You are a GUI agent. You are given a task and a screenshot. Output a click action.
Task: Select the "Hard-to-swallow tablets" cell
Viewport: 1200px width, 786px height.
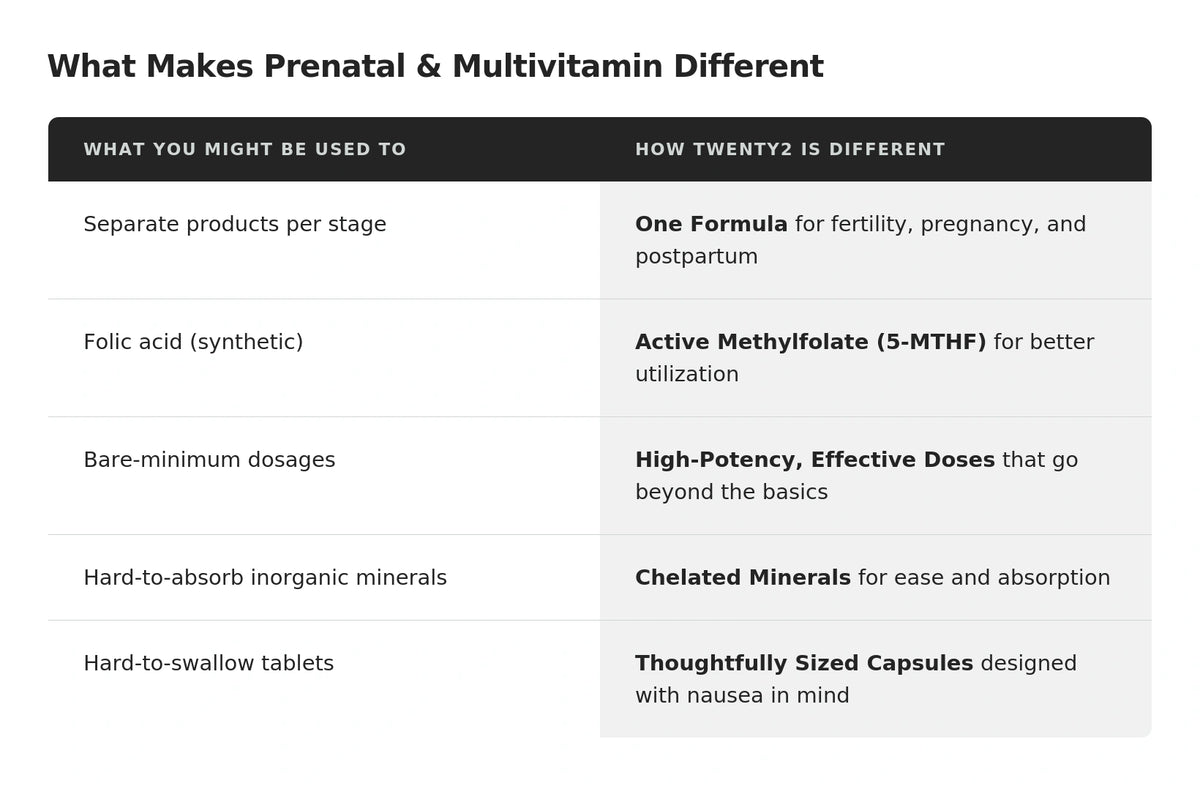tap(208, 663)
